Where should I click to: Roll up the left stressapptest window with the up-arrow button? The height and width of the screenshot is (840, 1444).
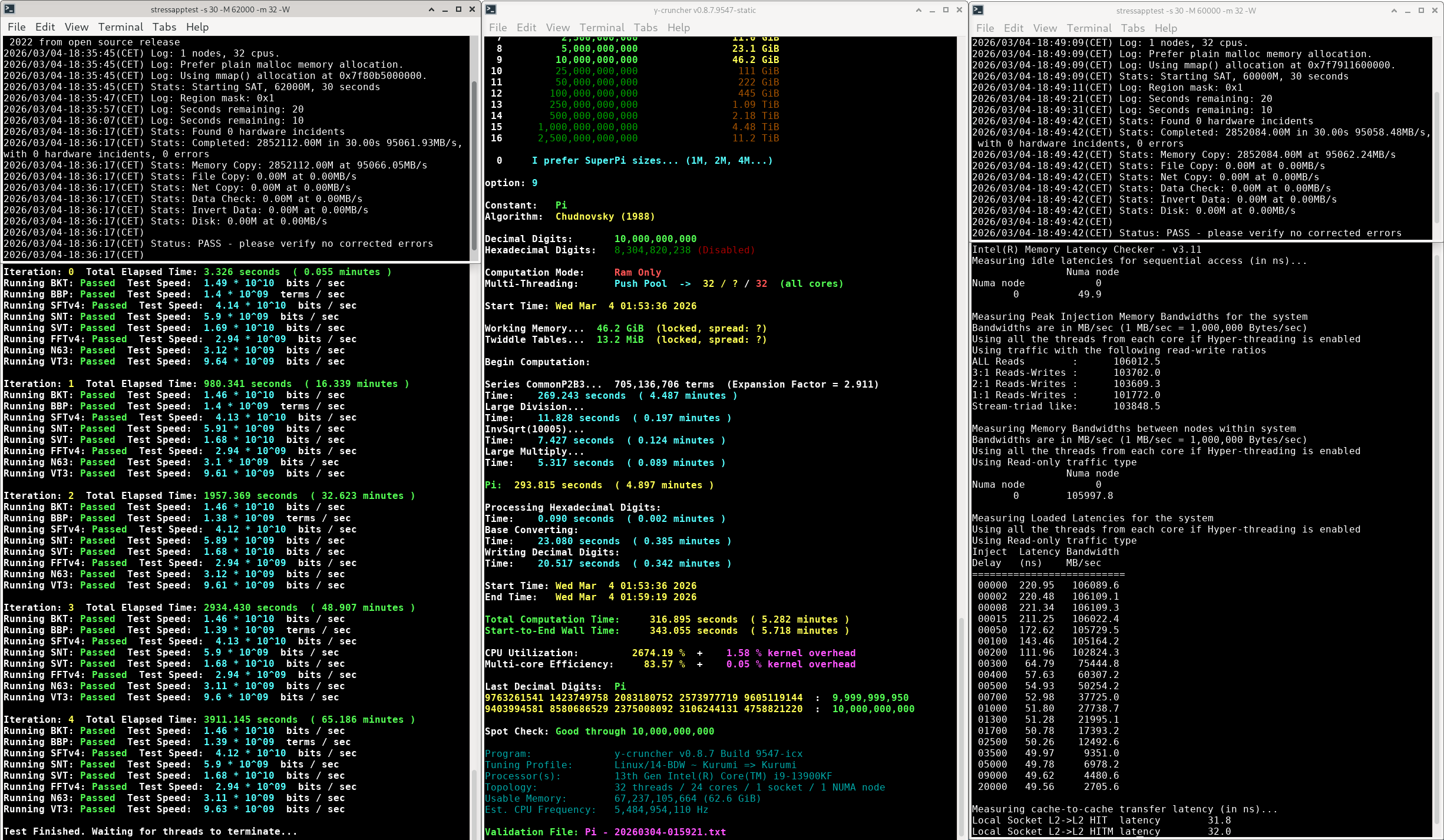coord(431,9)
